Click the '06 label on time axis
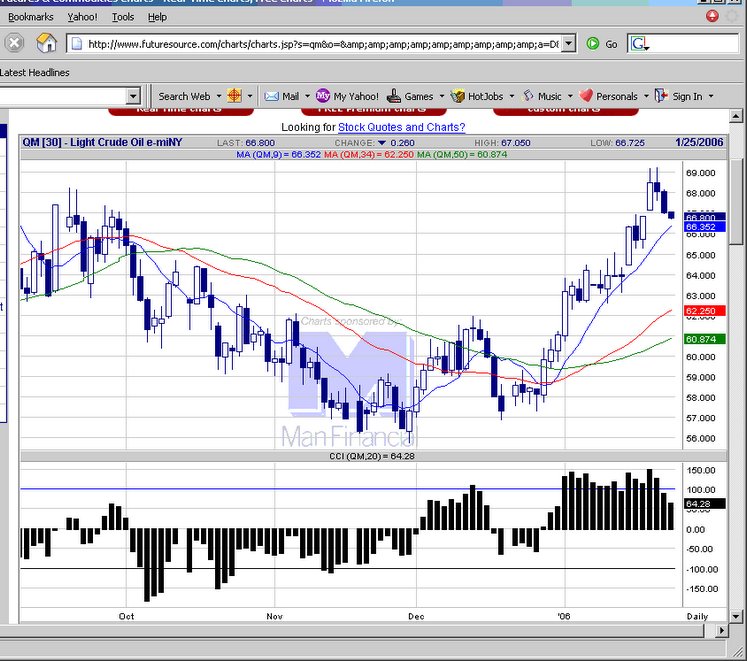Image resolution: width=747 pixels, height=661 pixels. pos(564,616)
